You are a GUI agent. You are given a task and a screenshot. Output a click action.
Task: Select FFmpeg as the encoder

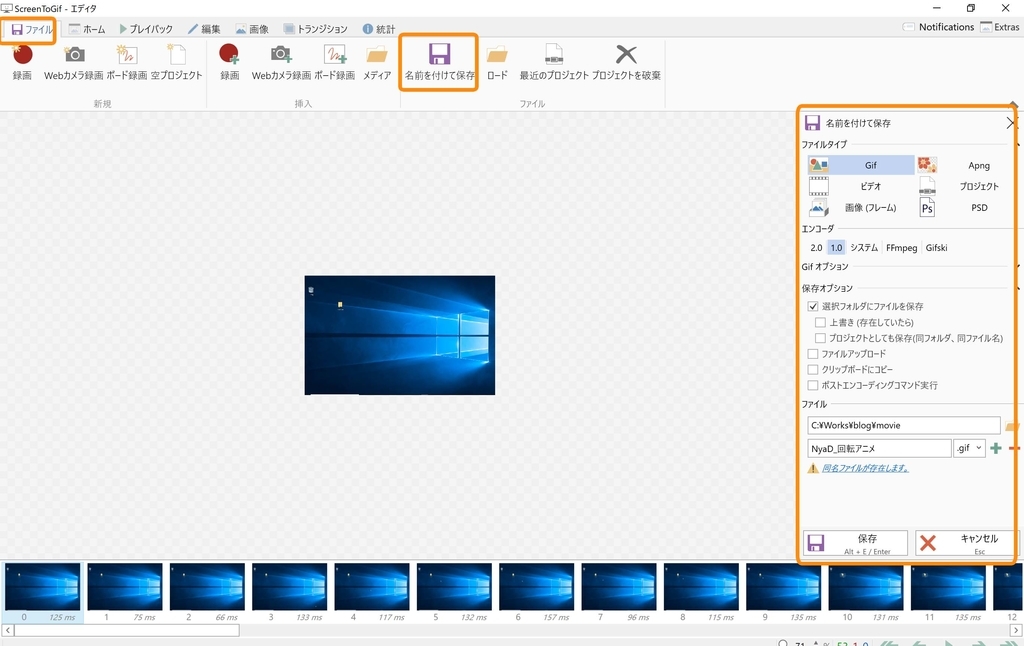(x=901, y=247)
